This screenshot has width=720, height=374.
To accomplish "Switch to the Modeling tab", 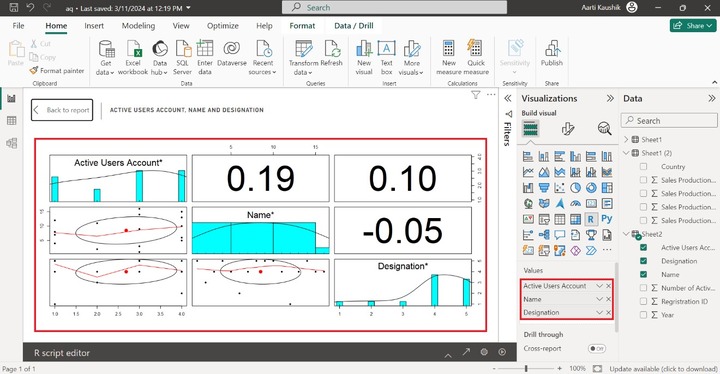I will 138,26.
